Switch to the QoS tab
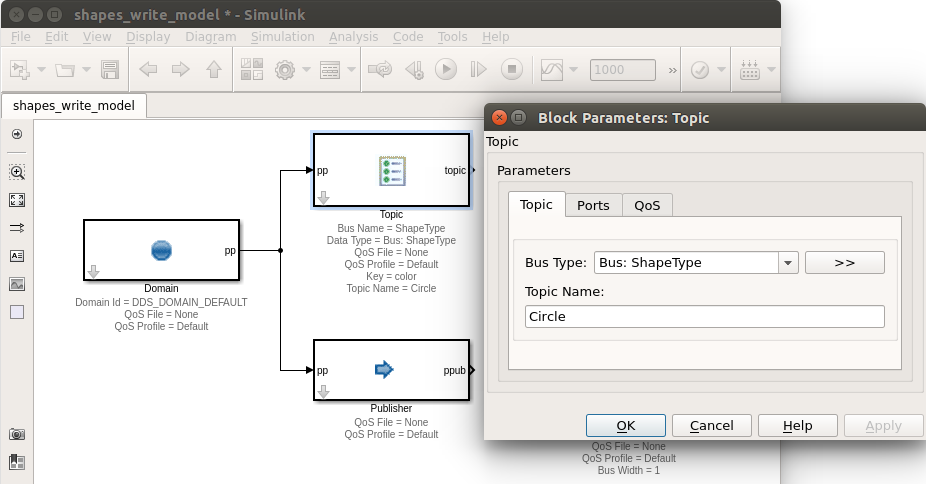The height and width of the screenshot is (484, 926). [647, 205]
